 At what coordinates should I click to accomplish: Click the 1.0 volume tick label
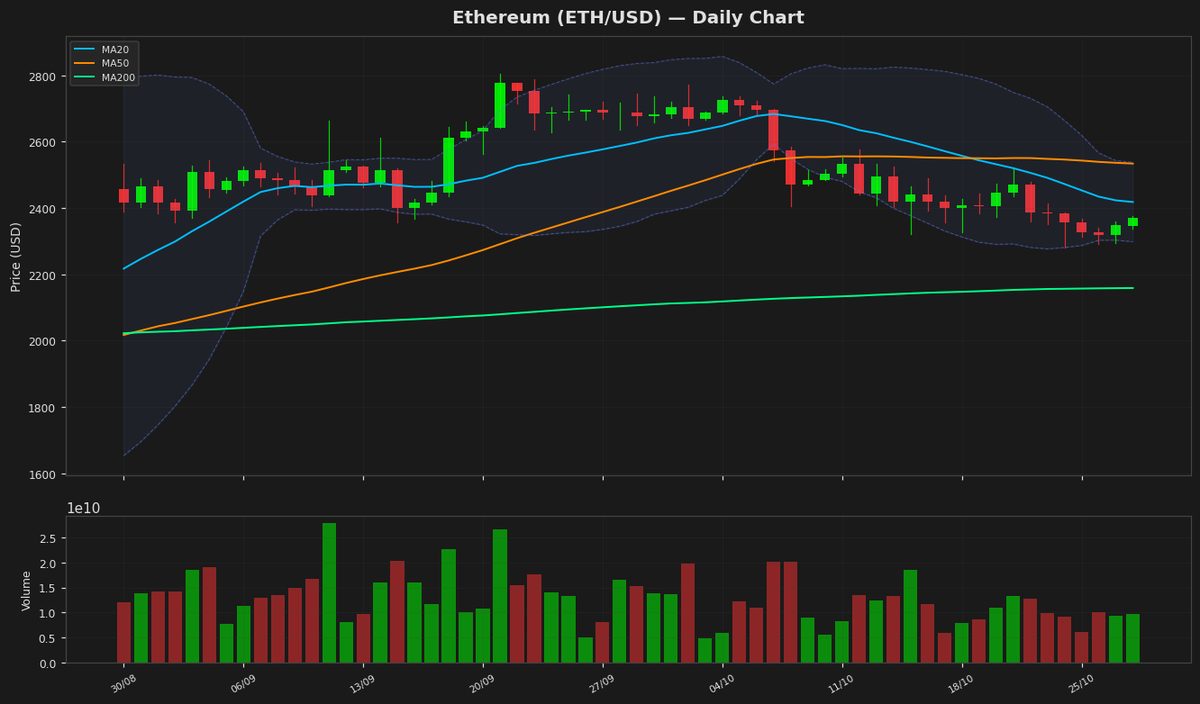[x=50, y=614]
